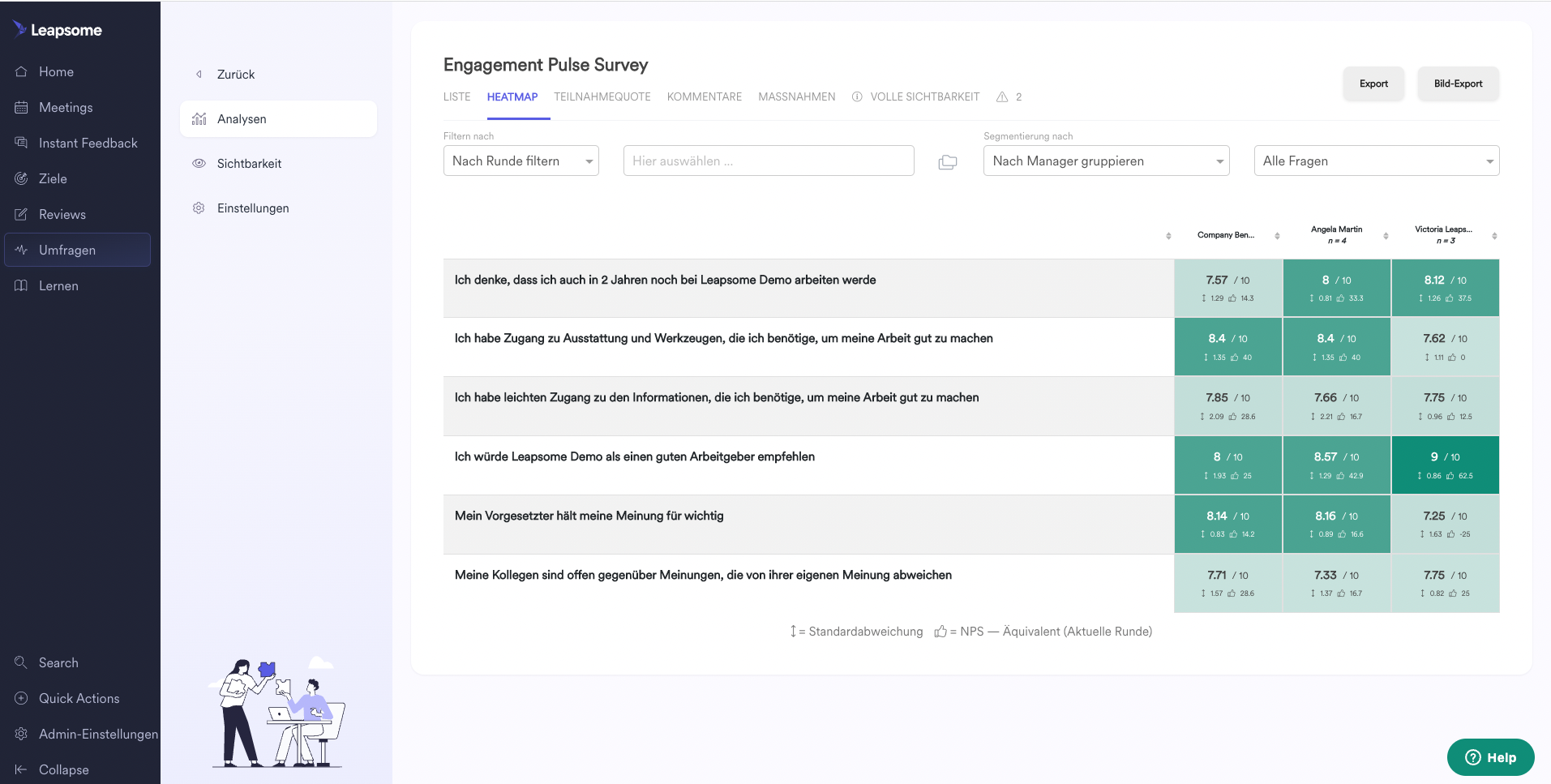
Task: Click the 7.25/10 heatmap cell under Victoria Leaps
Action: tap(1446, 525)
